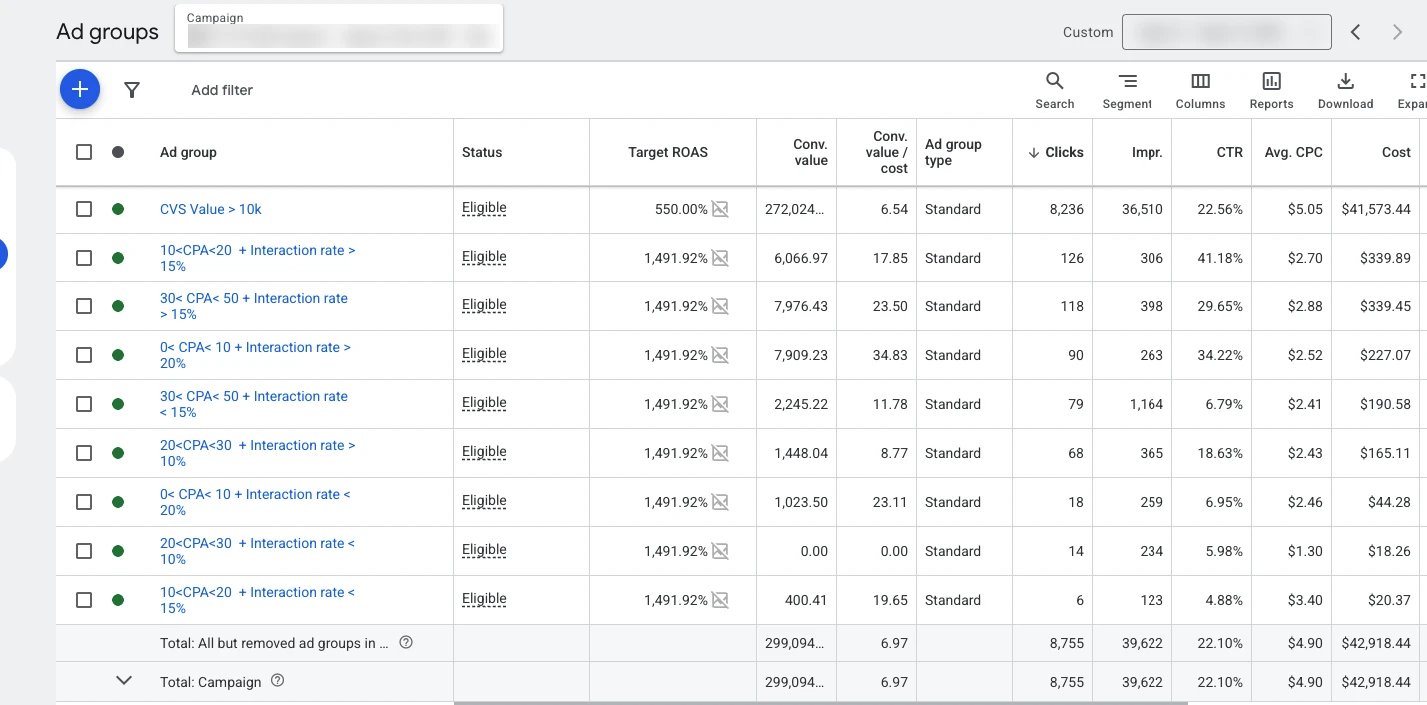Sort by CTR column header

[x=1229, y=152]
